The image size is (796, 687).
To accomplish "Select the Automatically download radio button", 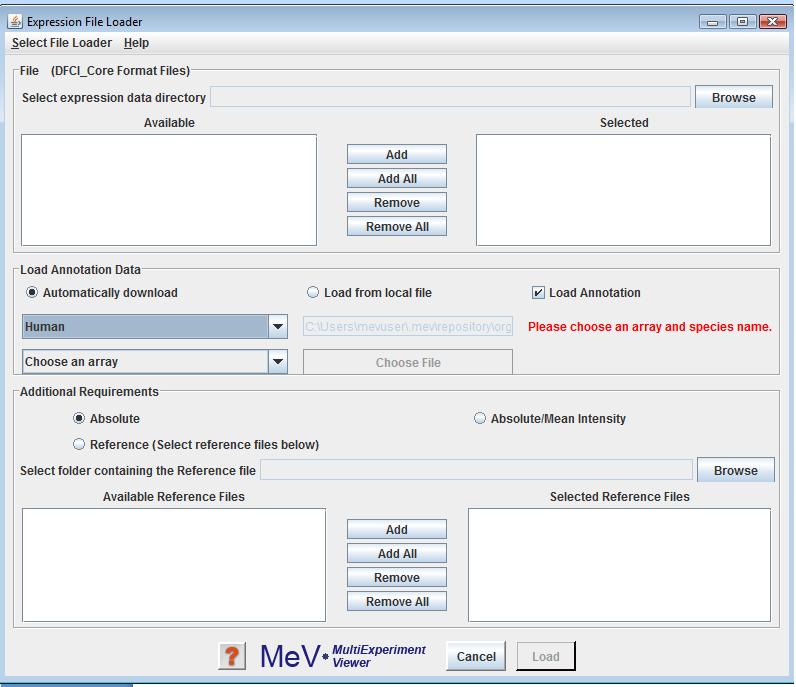I will [x=33, y=293].
